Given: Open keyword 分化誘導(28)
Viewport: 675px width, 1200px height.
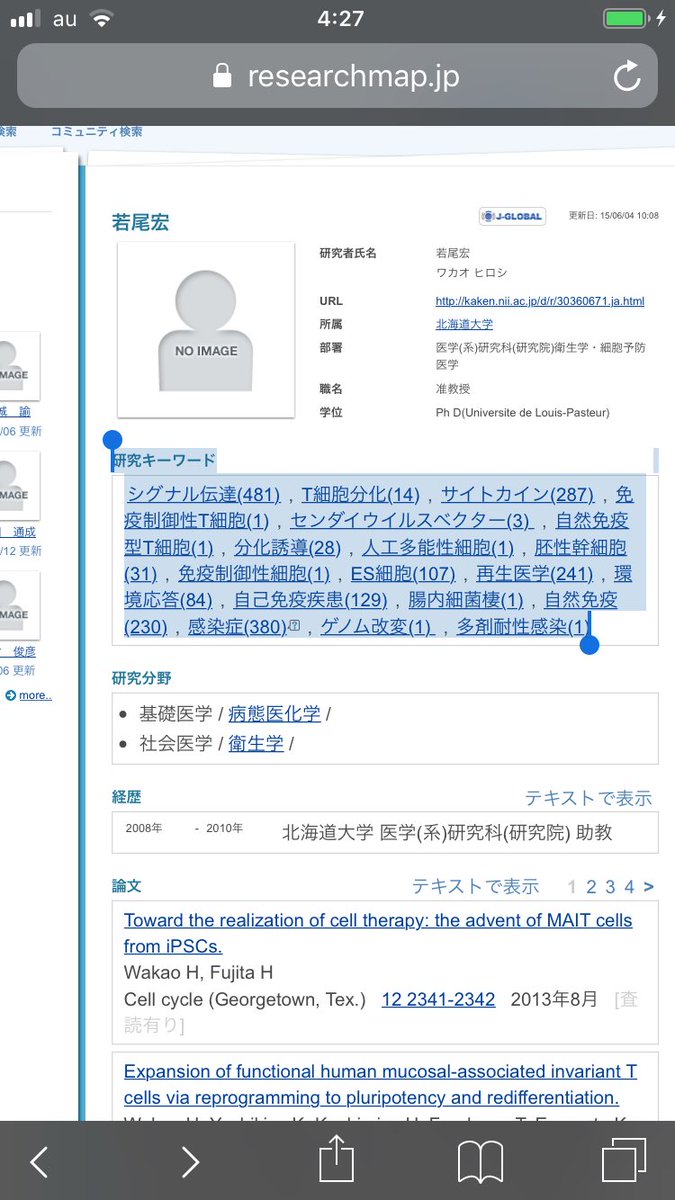Looking at the screenshot, I should point(288,547).
